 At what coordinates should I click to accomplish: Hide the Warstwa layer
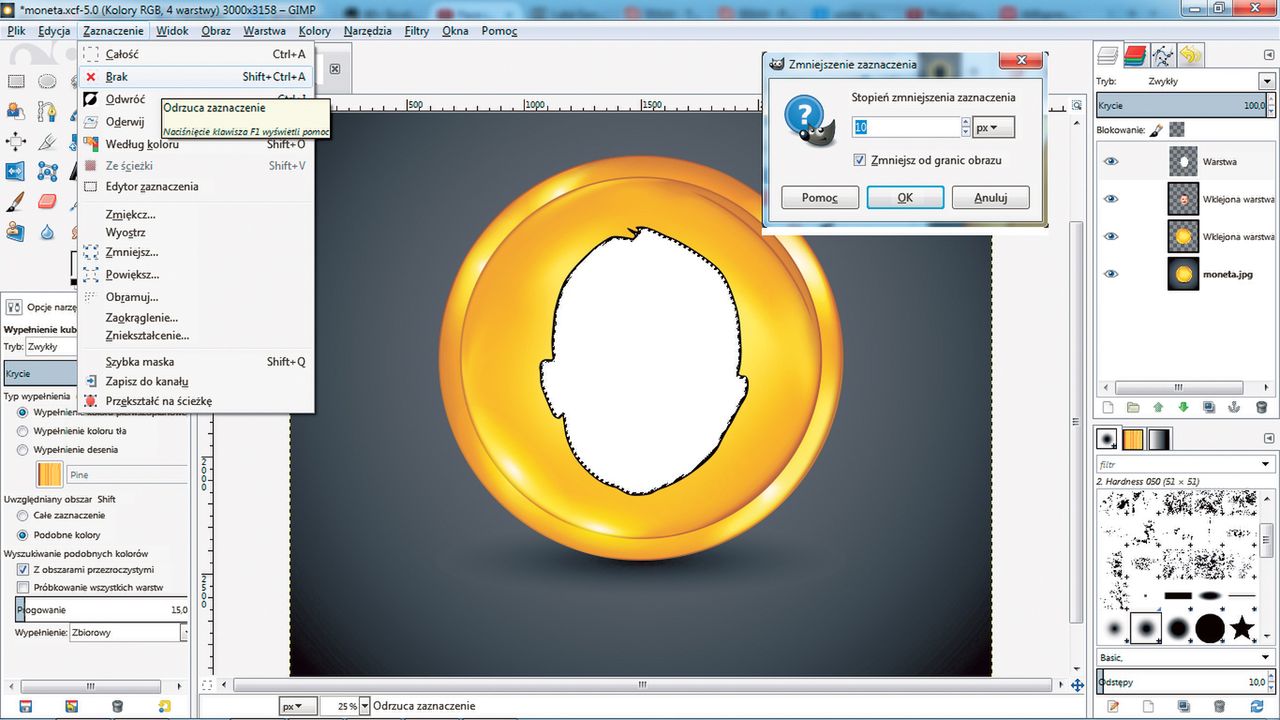tap(1111, 161)
